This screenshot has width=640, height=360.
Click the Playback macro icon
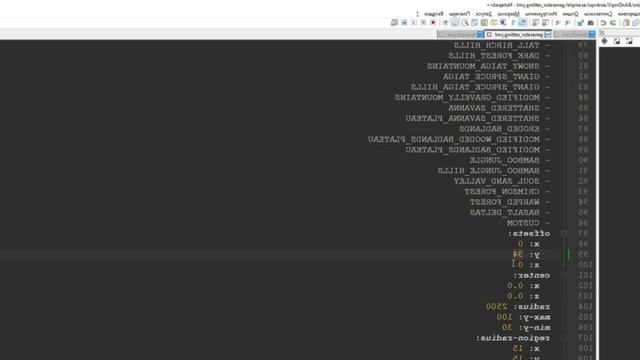pyautogui.click(x=413, y=23)
